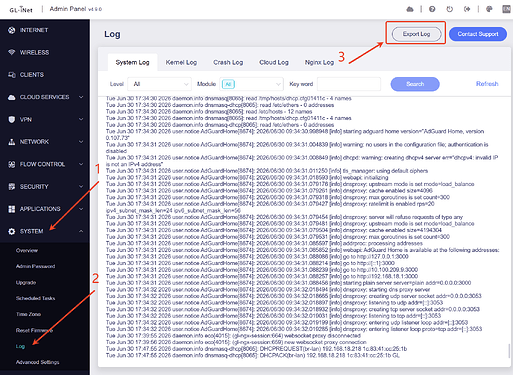Click the cloud icon in the top bar

[x=410, y=9]
